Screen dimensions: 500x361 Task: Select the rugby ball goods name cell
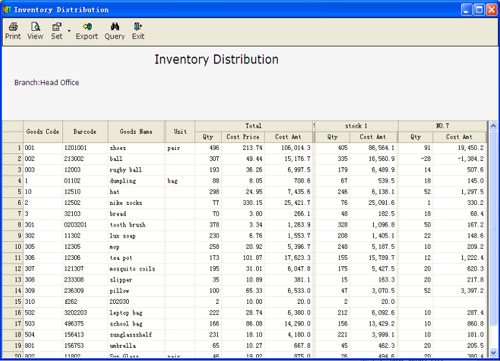[x=136, y=170]
